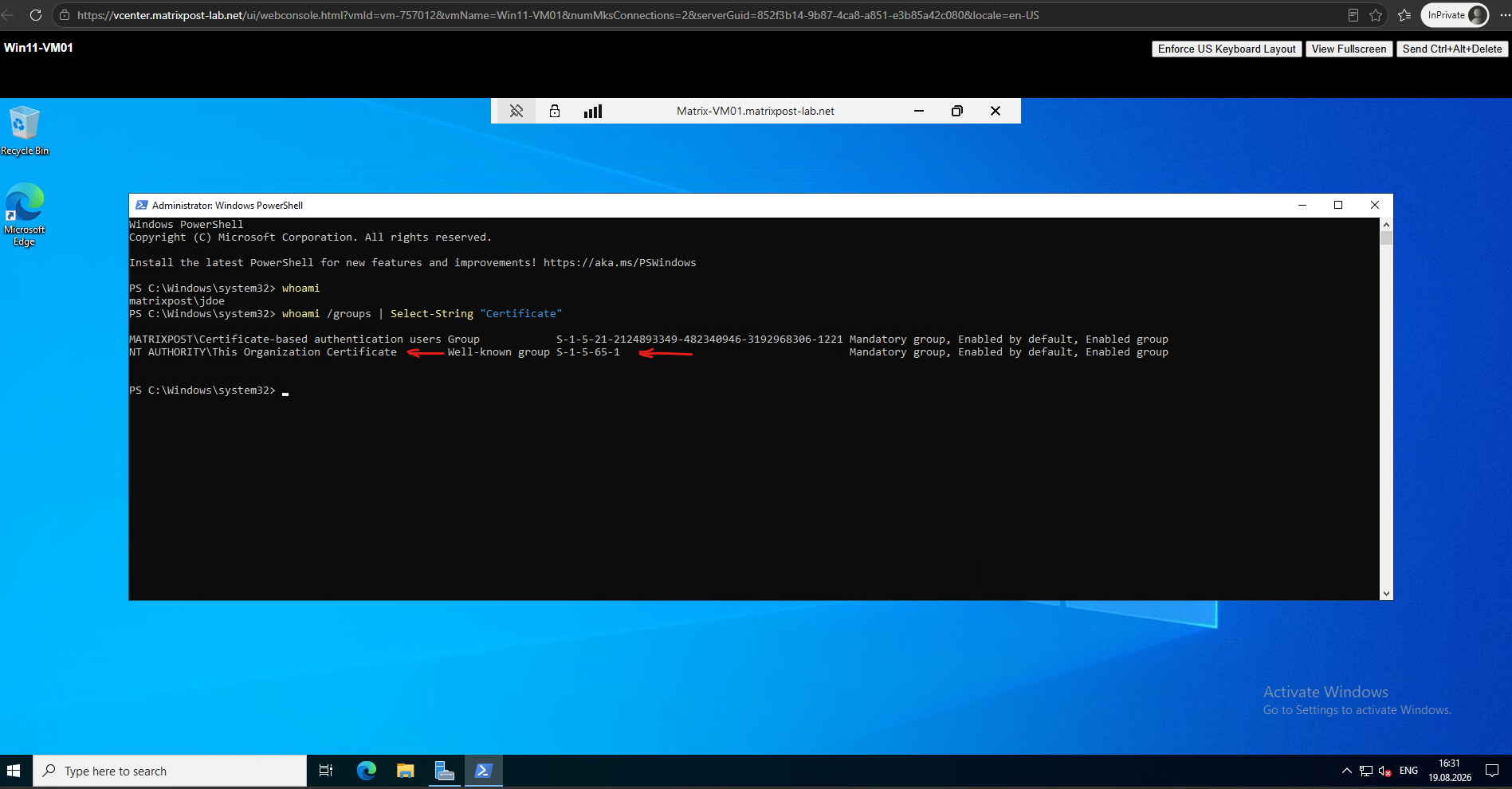Click the S-1-5-65-1 SID text
Image resolution: width=1512 pixels, height=789 pixels.
click(x=587, y=351)
